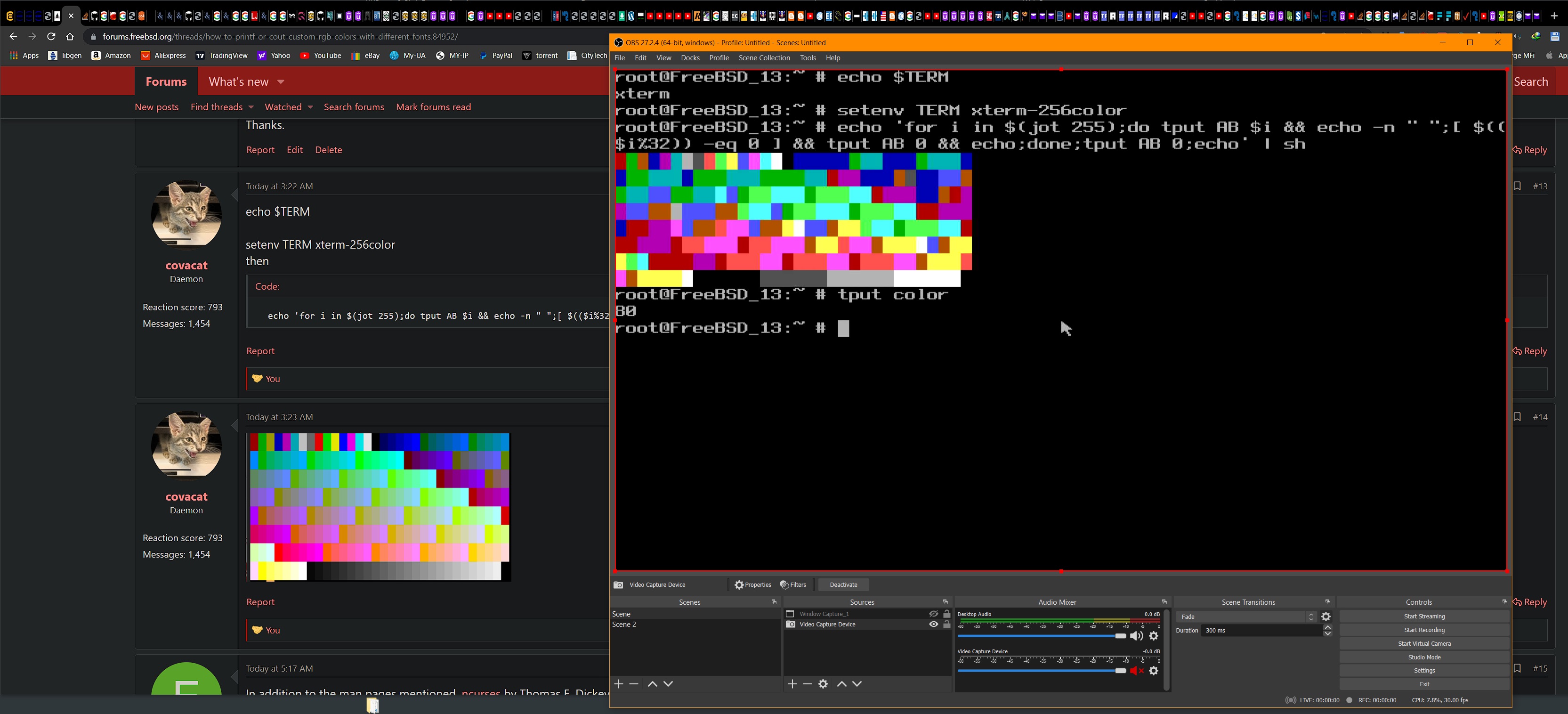Image resolution: width=1568 pixels, height=714 pixels.
Task: Select the Tools menu in OBS
Action: pos(808,57)
